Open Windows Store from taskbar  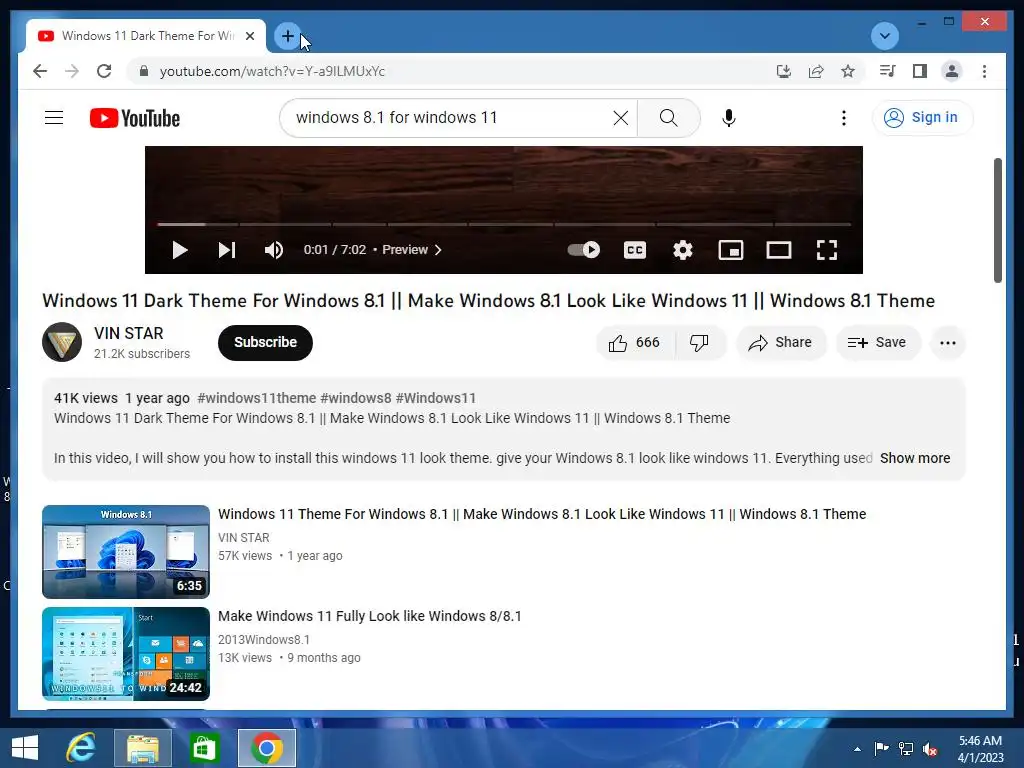(204, 748)
